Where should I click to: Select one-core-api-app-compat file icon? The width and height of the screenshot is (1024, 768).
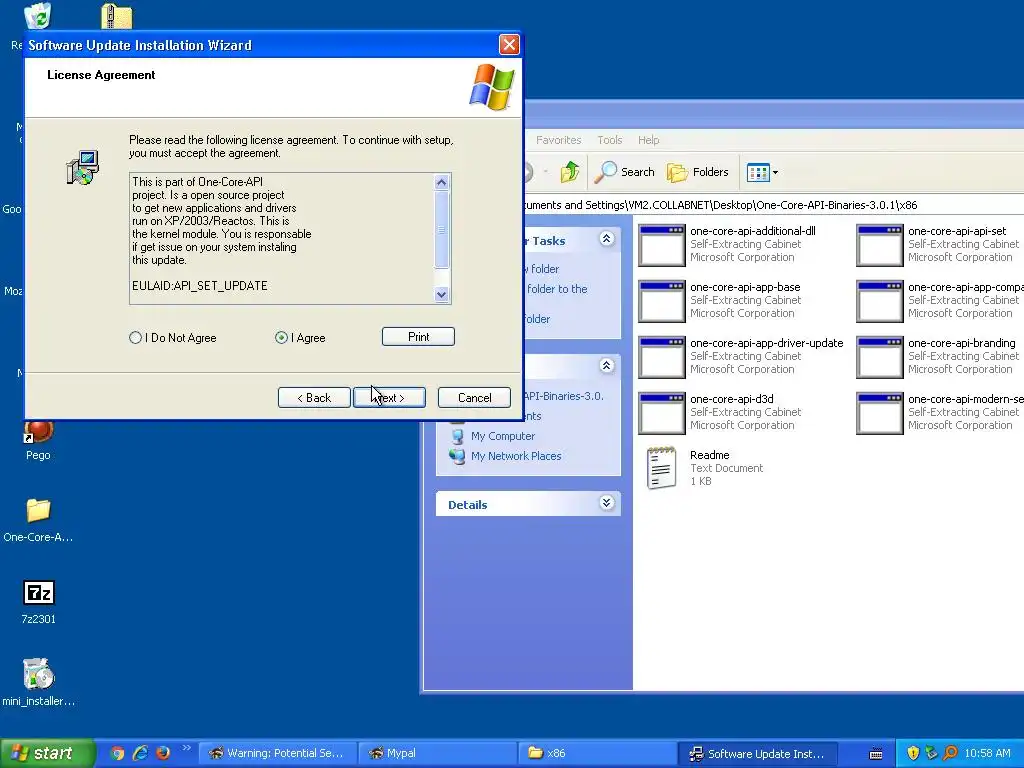[880, 301]
